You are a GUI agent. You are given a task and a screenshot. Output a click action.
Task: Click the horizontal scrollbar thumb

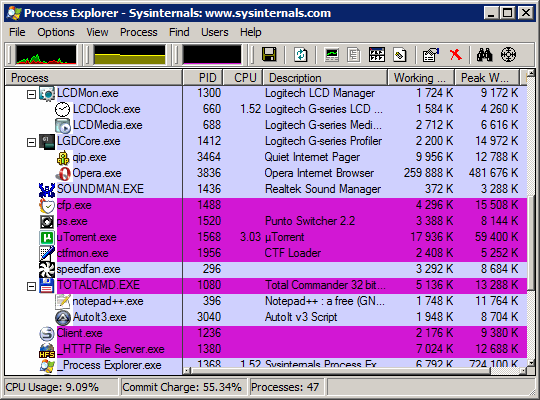pyautogui.click(x=340, y=371)
